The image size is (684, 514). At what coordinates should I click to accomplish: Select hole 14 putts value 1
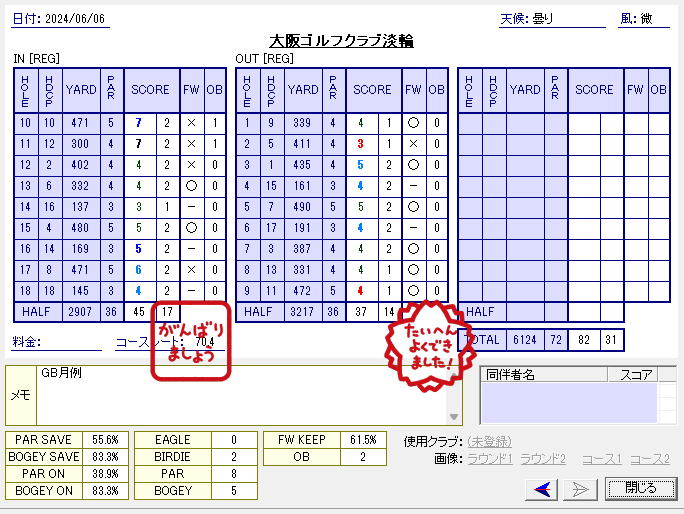pos(167,207)
